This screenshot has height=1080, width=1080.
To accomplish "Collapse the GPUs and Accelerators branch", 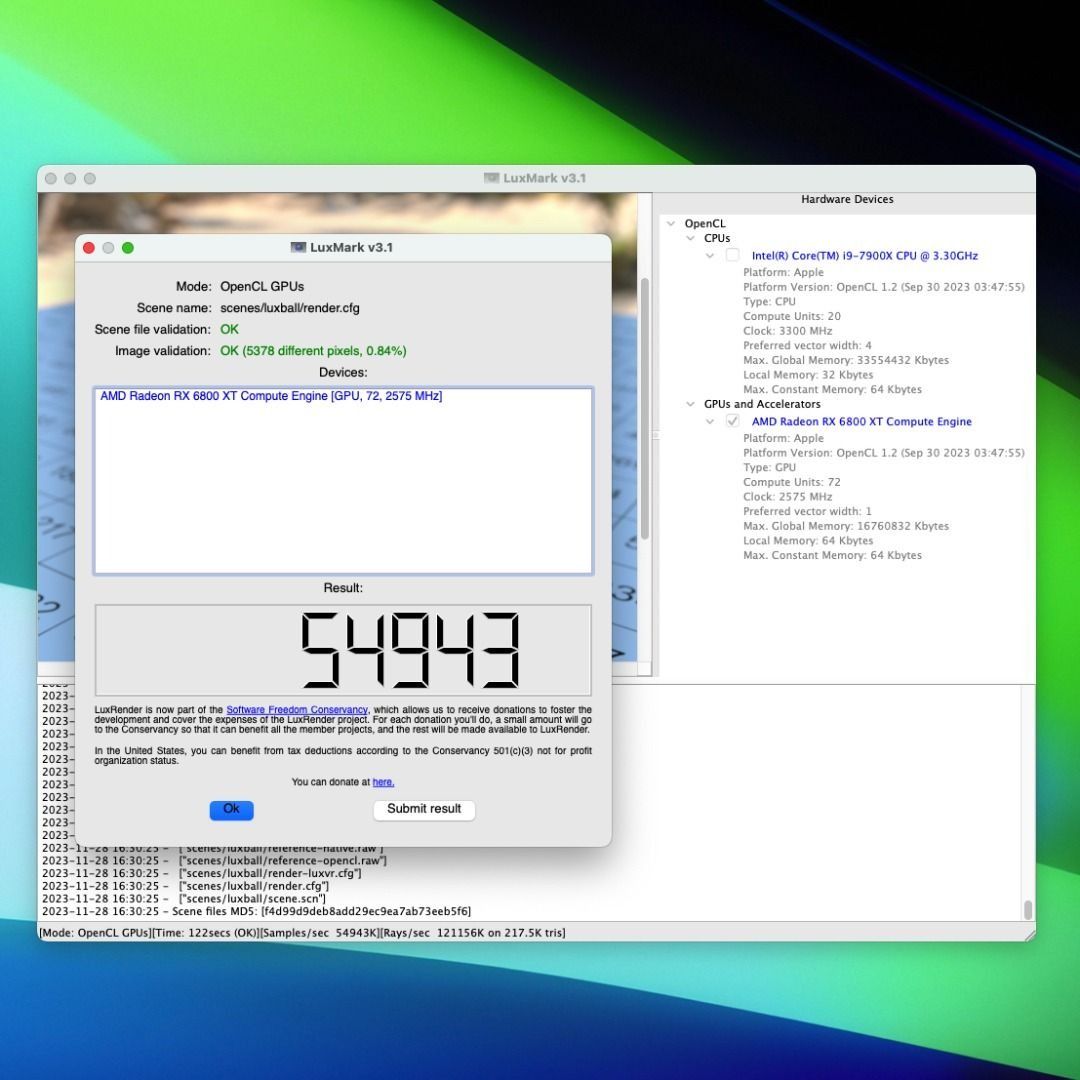I will coord(690,405).
